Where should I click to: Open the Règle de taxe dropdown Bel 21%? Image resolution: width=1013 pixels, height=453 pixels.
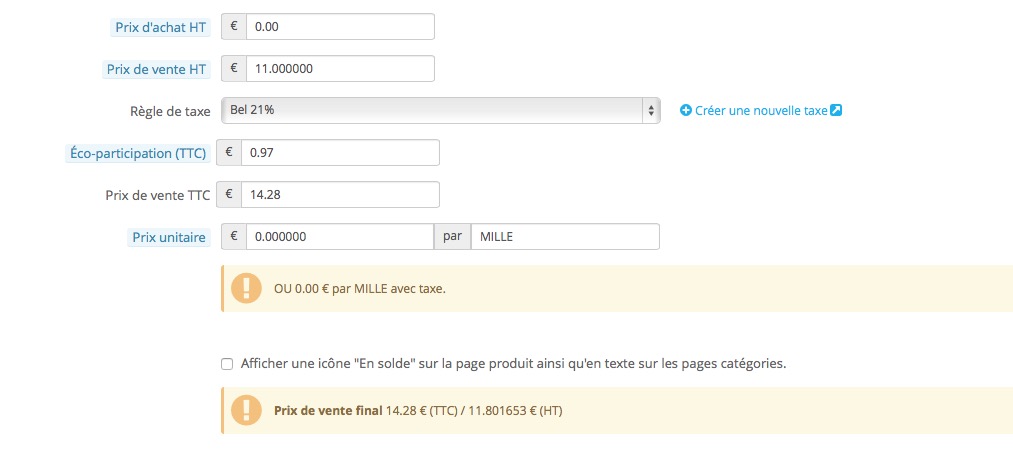tap(441, 111)
